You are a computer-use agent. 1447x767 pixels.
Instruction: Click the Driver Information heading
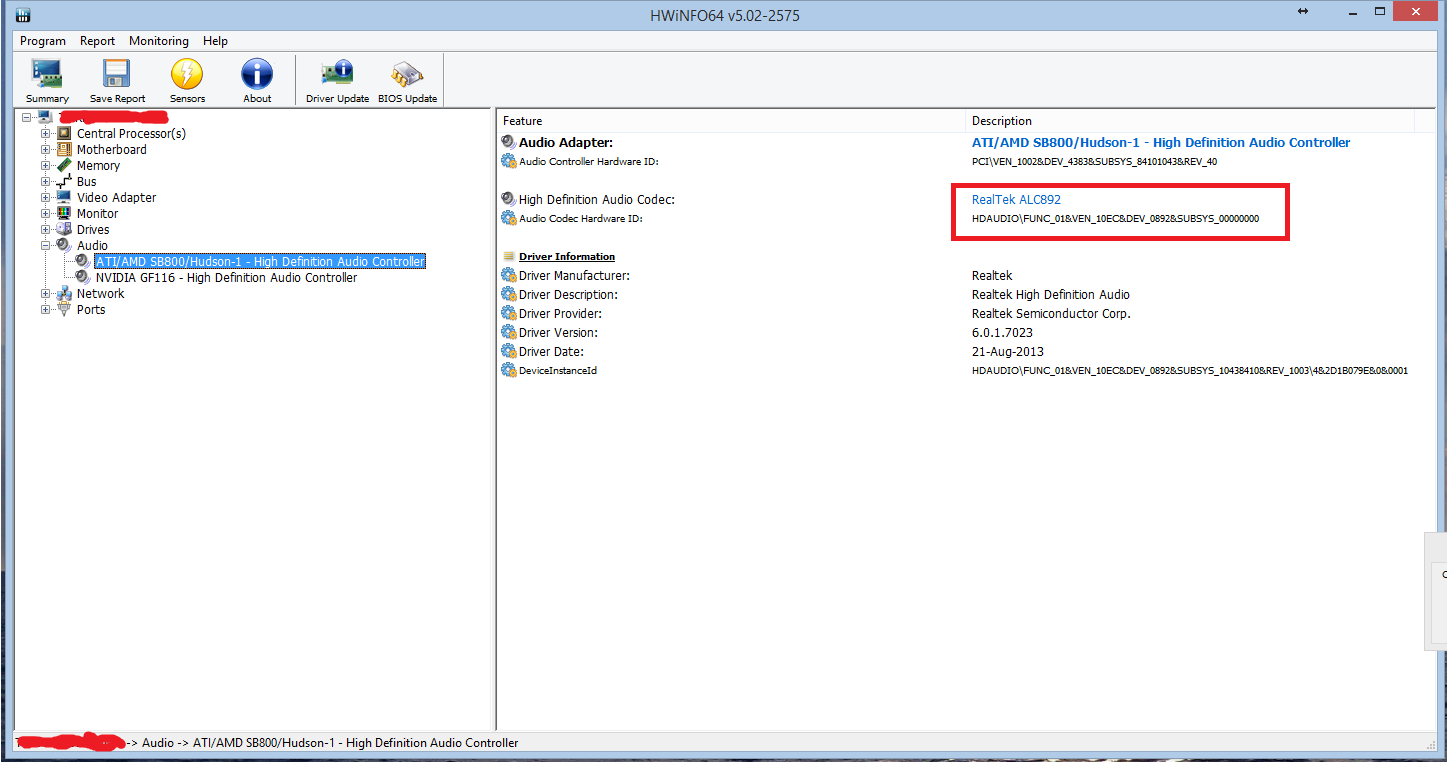pyautogui.click(x=567, y=256)
